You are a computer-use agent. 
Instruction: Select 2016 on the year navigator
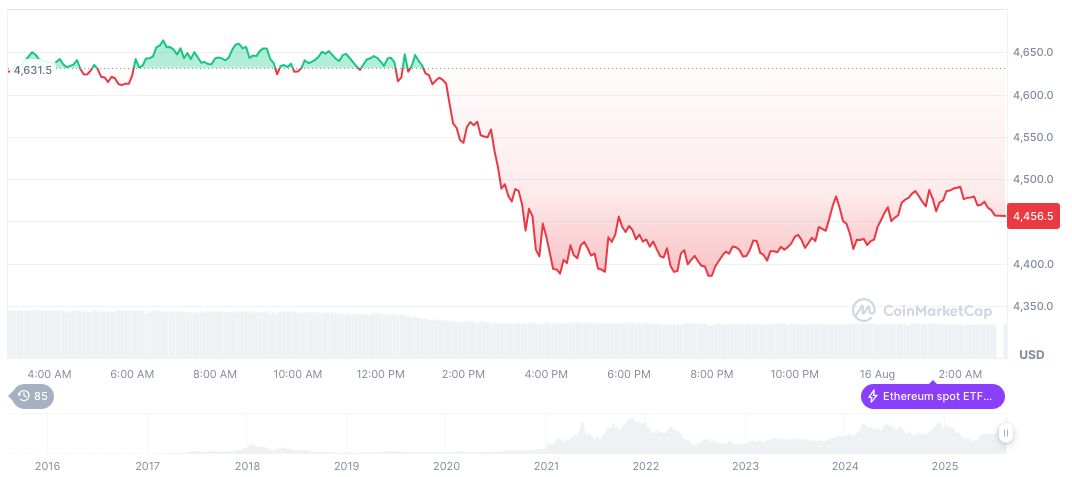(47, 466)
